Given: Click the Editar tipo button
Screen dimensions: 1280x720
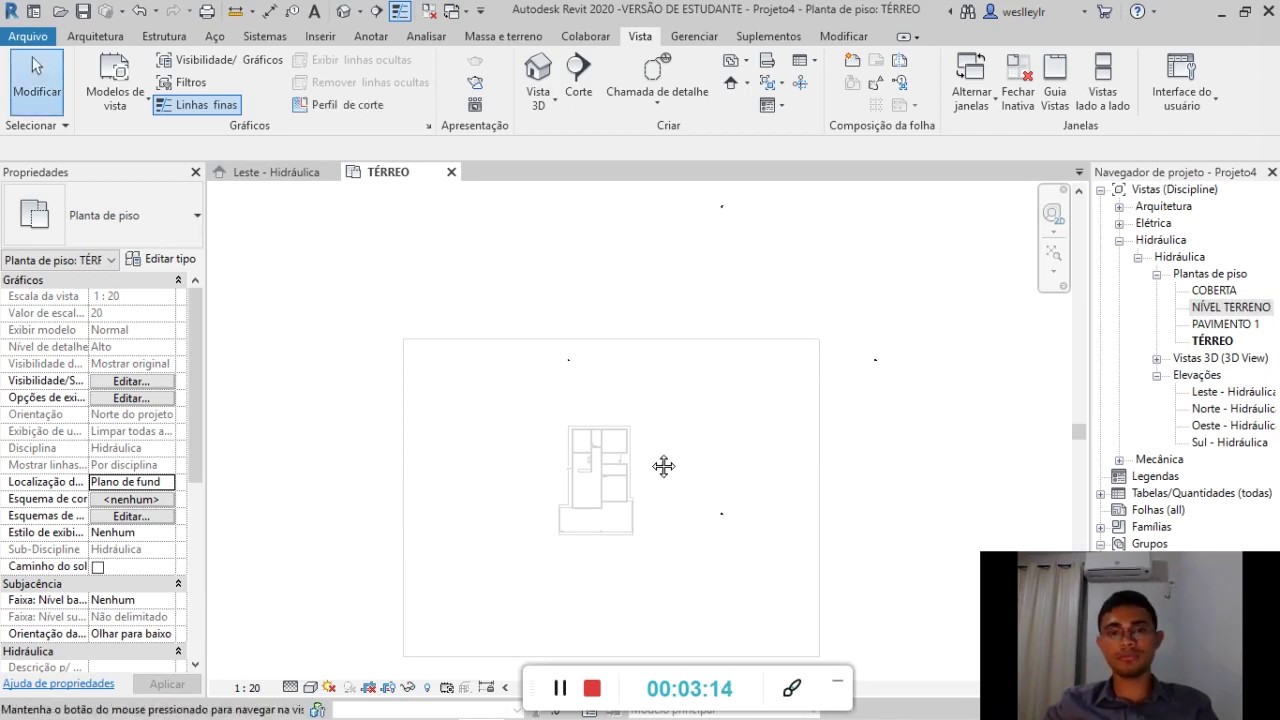Looking at the screenshot, I should (161, 259).
